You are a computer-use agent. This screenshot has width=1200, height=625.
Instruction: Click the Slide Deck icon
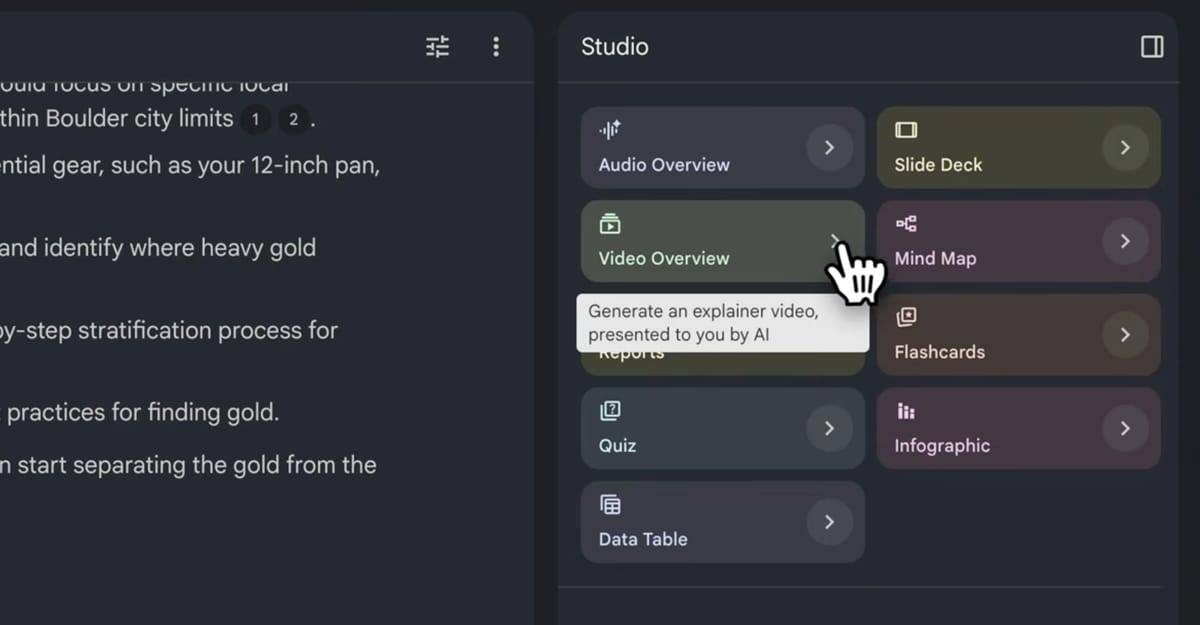[906, 130]
